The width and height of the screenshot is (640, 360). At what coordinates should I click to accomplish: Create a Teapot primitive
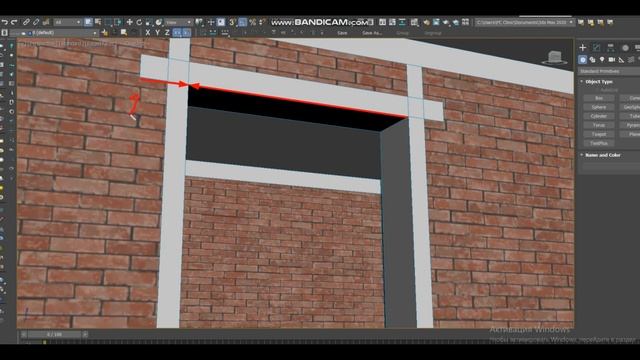pos(599,134)
